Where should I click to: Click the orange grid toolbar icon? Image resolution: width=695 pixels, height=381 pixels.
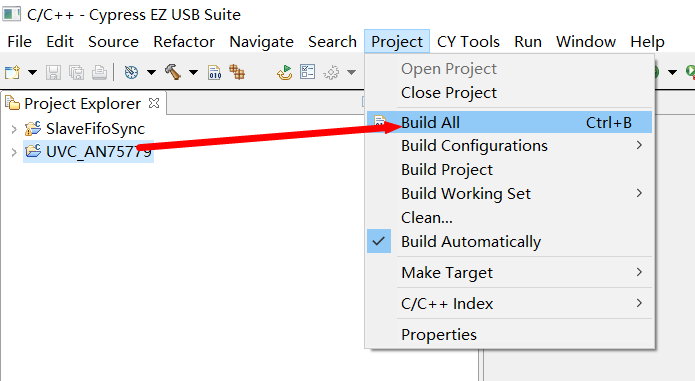(x=237, y=72)
